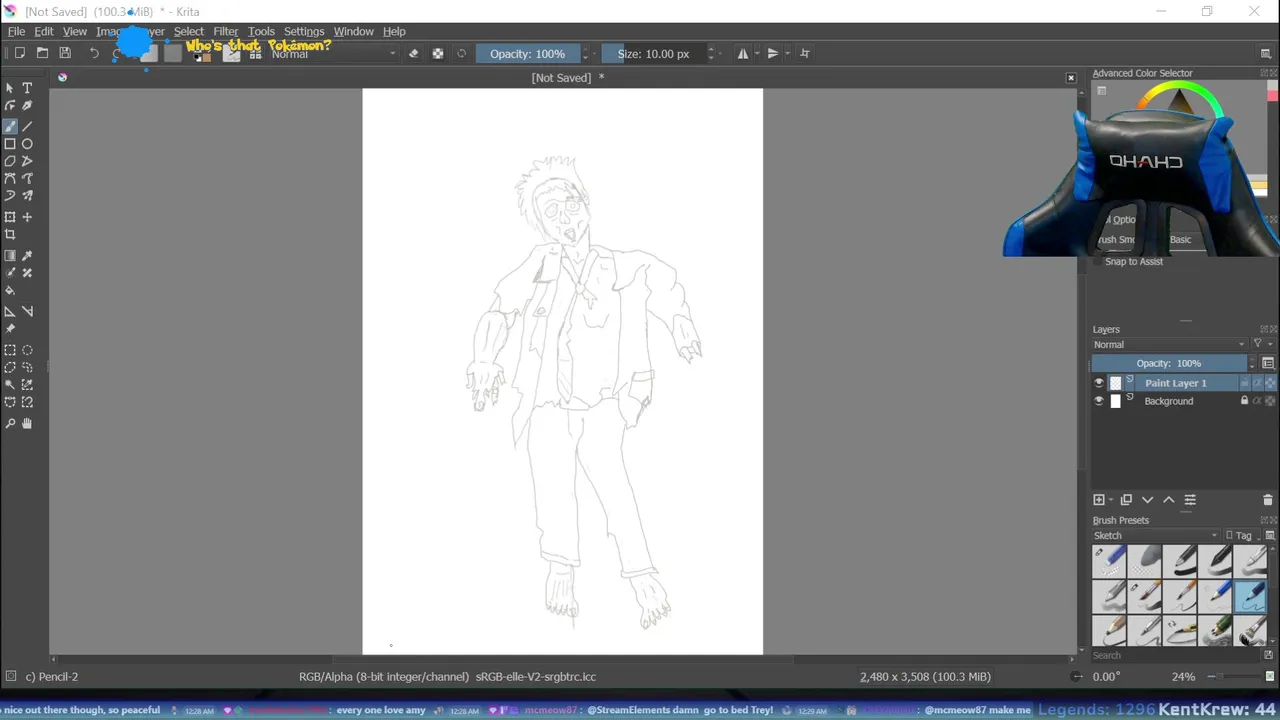Add a new paint layer
The height and width of the screenshot is (720, 1280).
point(1099,500)
